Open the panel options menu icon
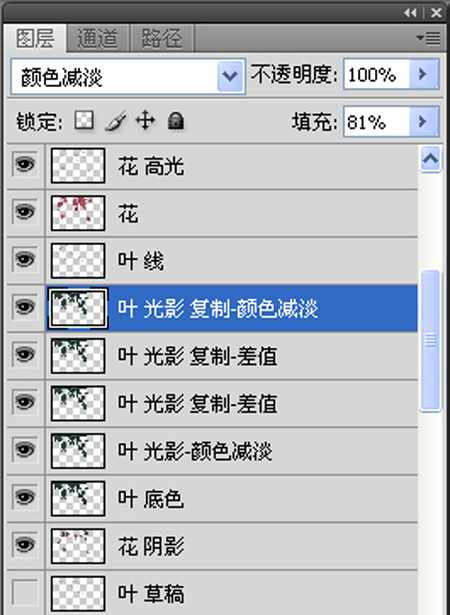Screen dimensions: 450x615 pos(428,38)
